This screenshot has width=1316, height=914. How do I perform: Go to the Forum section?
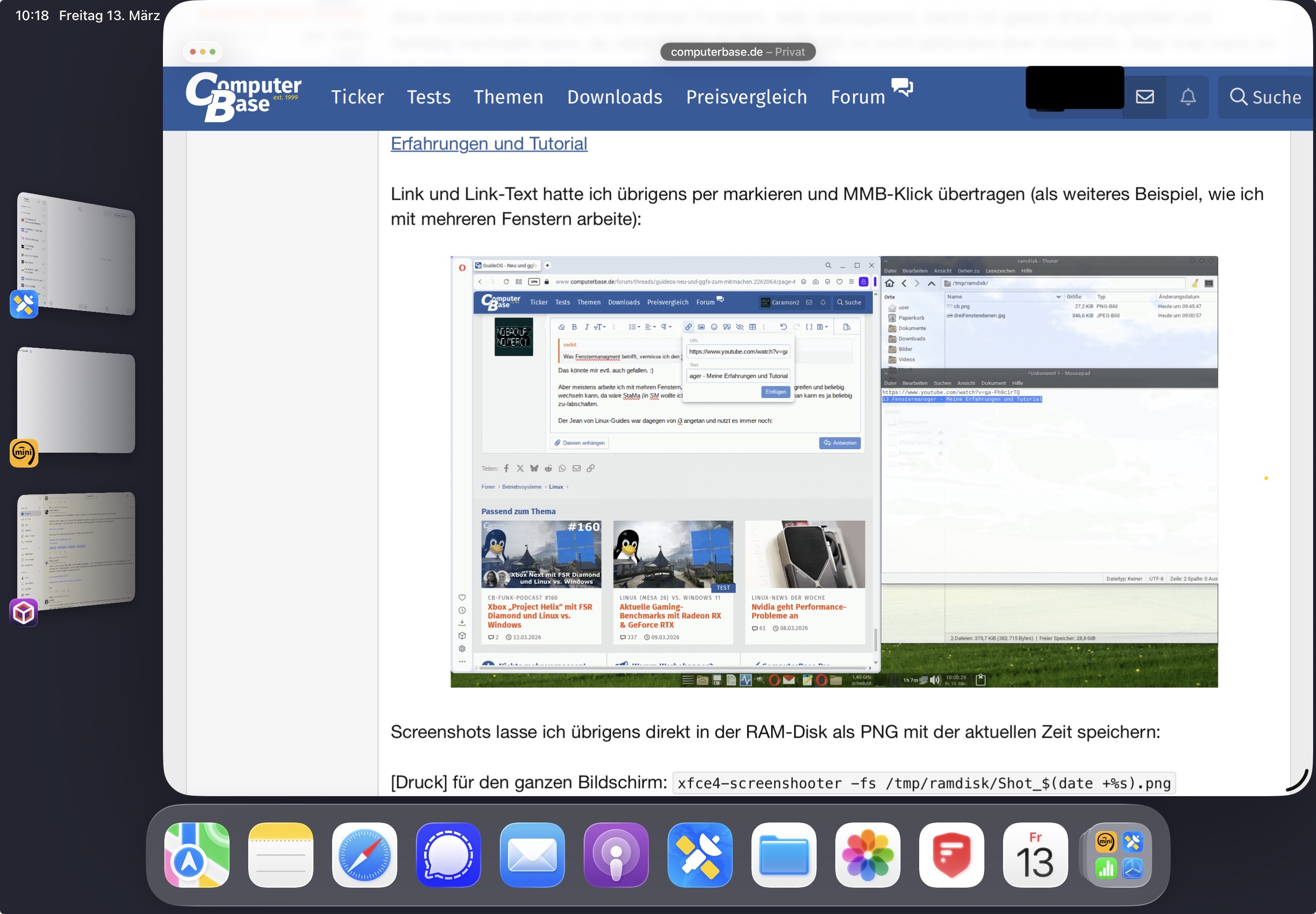(858, 97)
